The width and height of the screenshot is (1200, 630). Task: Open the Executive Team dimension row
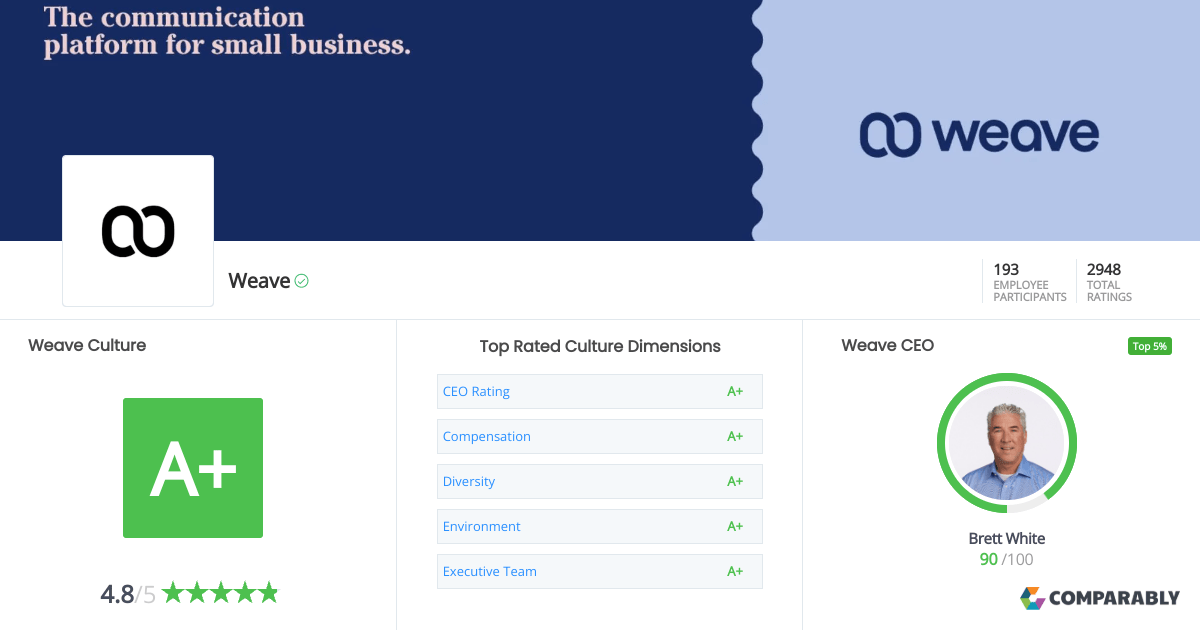click(x=600, y=571)
